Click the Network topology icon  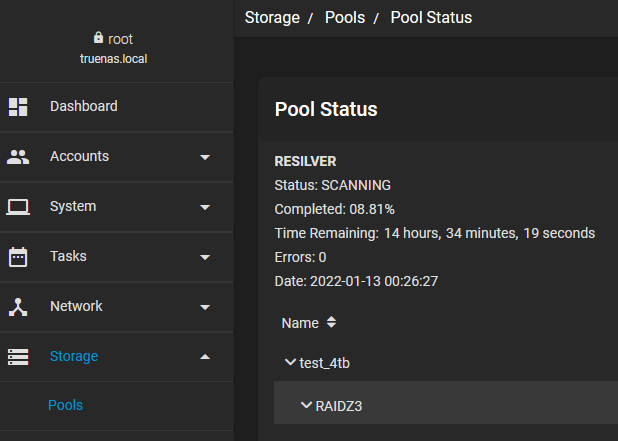[x=18, y=307]
